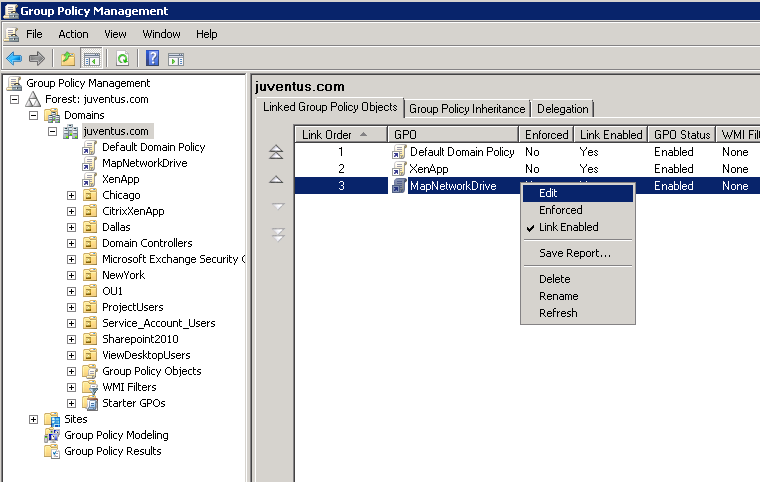Choose Edit in the context menu
This screenshot has width=760, height=482.
tap(577, 193)
